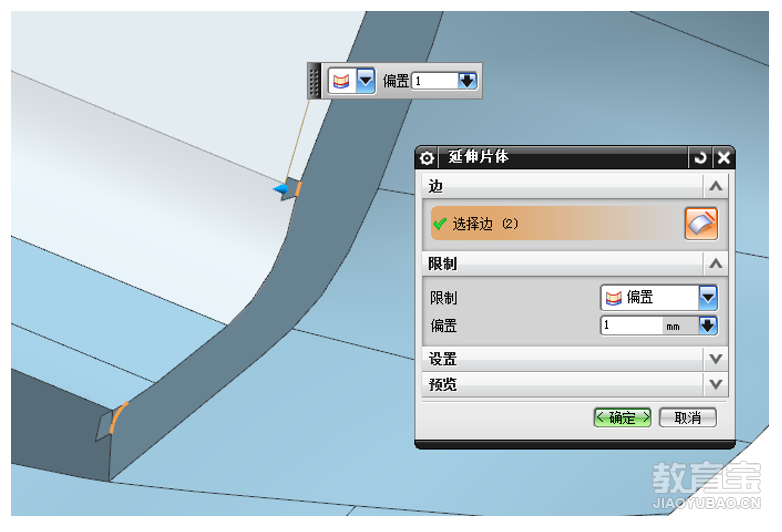
Task: Open the 偏置 mm value options arrow
Action: pyautogui.click(x=708, y=326)
